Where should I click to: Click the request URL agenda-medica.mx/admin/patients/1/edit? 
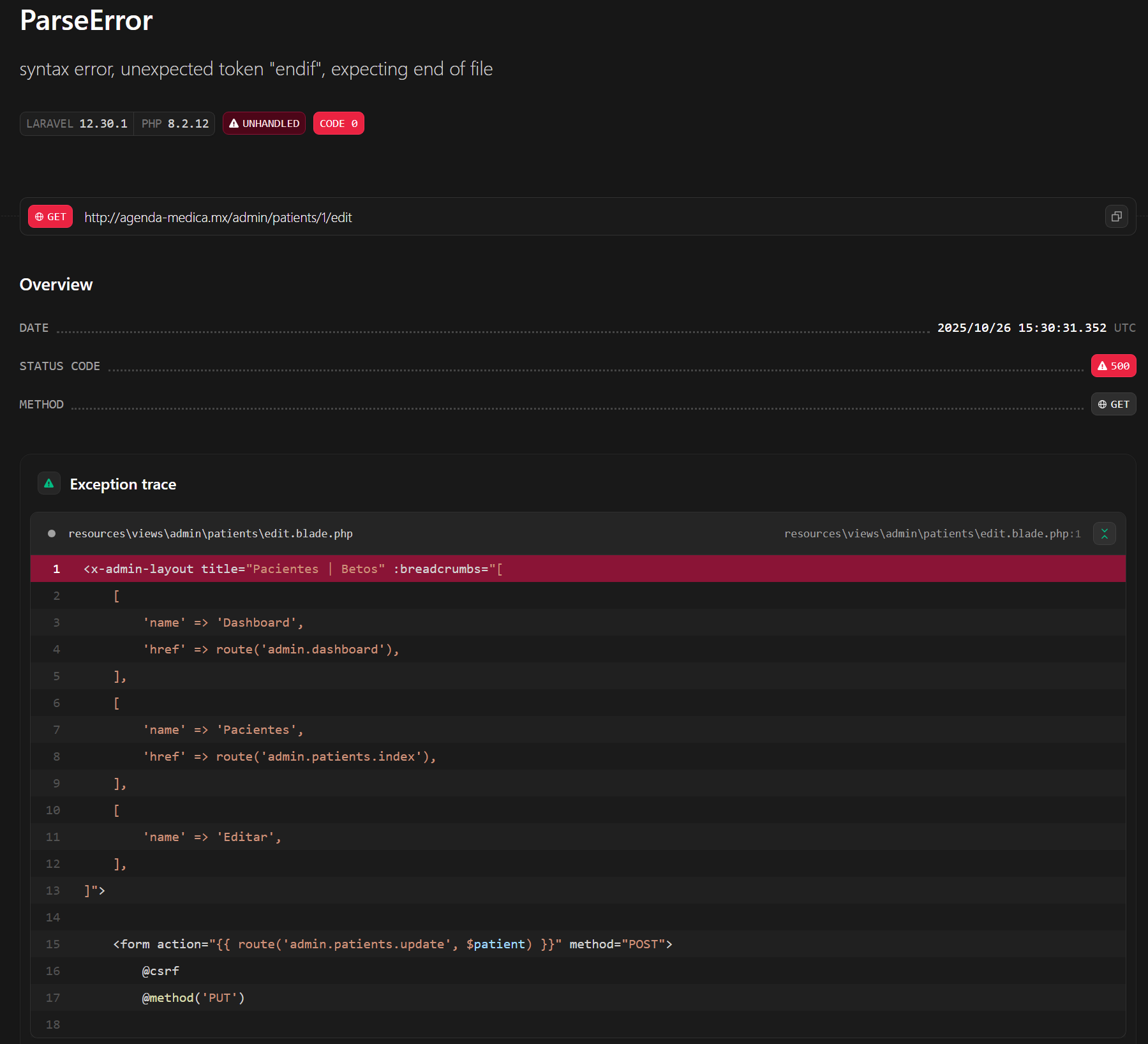218,218
